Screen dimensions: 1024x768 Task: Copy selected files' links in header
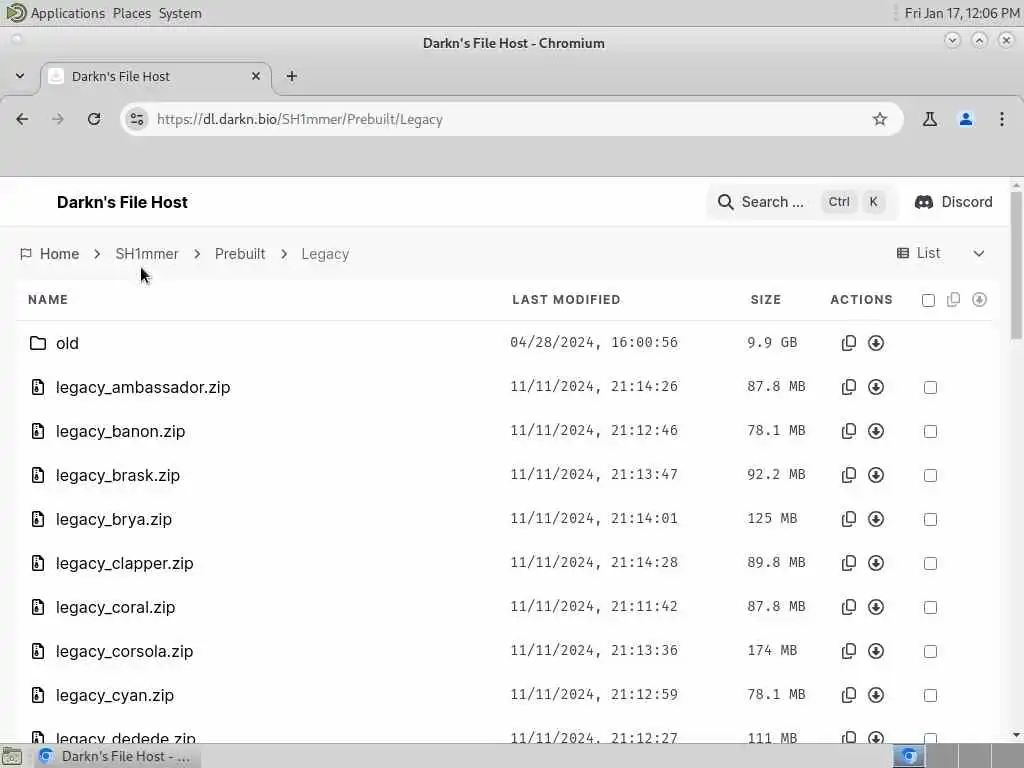(x=953, y=300)
